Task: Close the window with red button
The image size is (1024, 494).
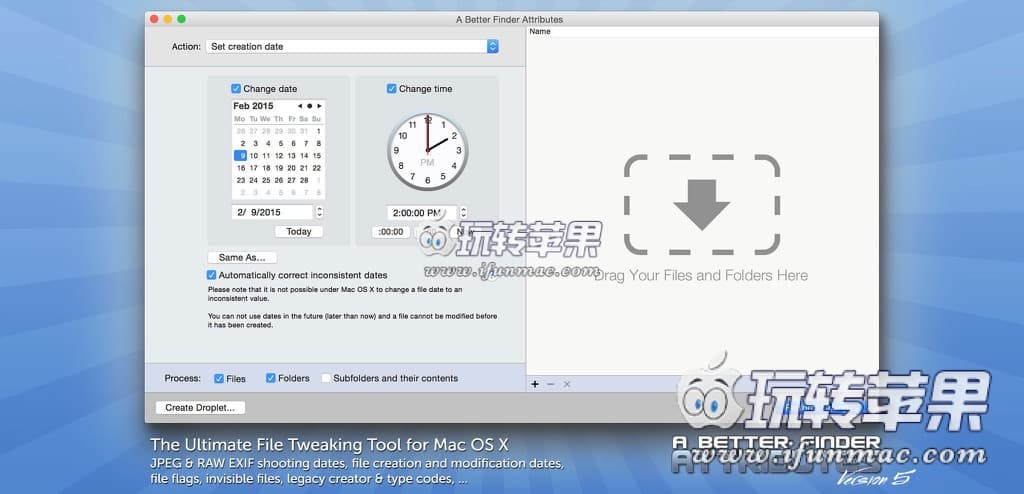Action: [154, 19]
